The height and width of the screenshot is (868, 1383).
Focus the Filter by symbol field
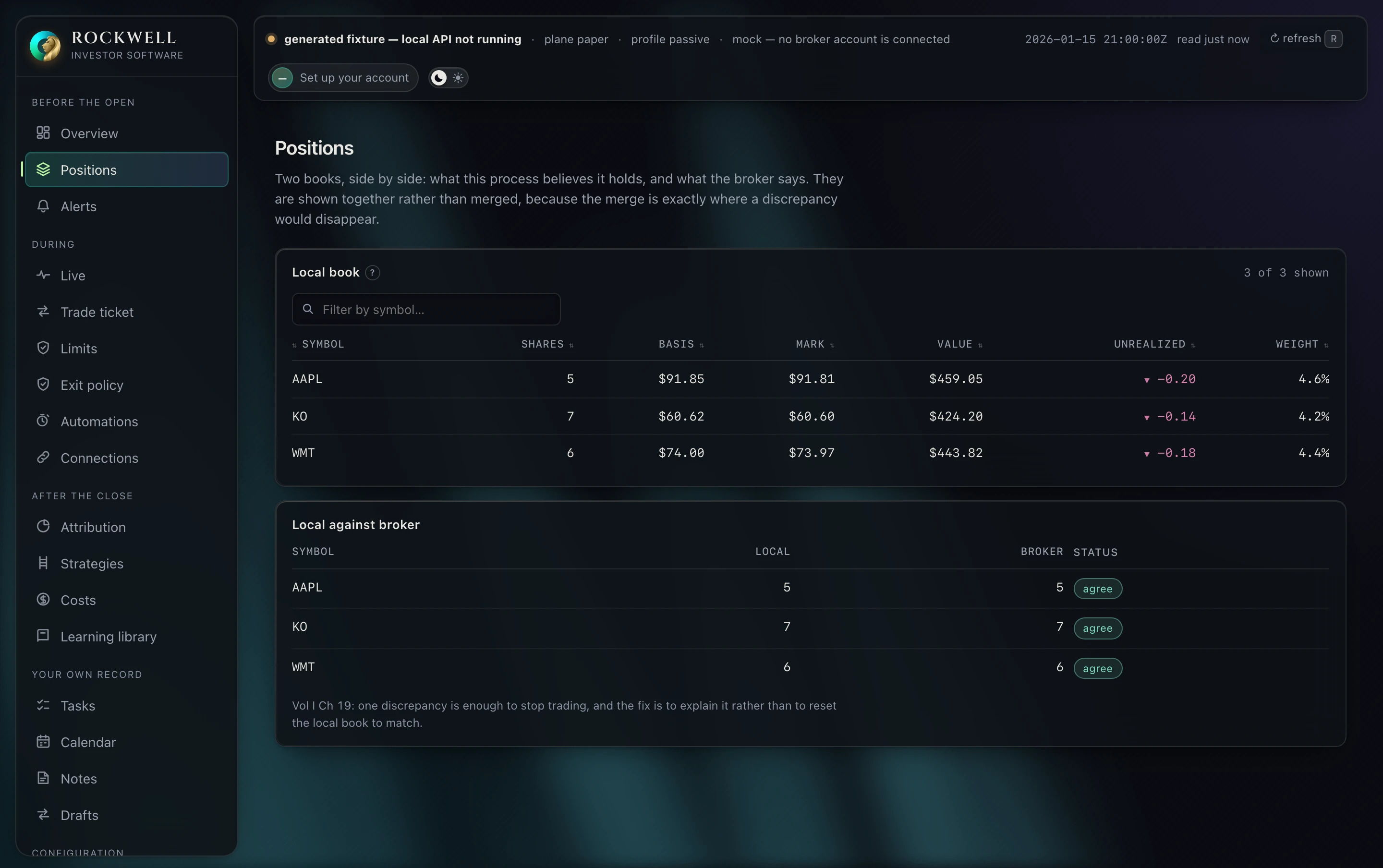[x=426, y=310]
